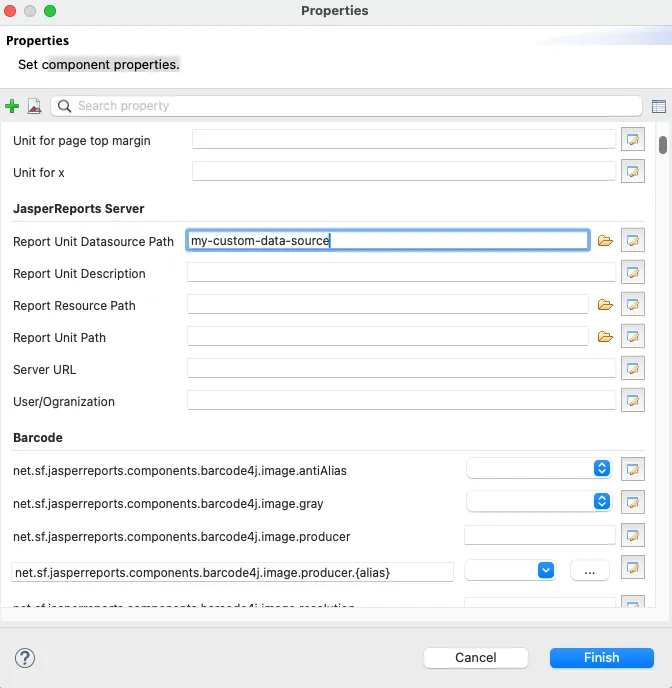Image resolution: width=672 pixels, height=688 pixels.
Task: Open expression editor for User/Ogranization
Action: pyautogui.click(x=633, y=401)
